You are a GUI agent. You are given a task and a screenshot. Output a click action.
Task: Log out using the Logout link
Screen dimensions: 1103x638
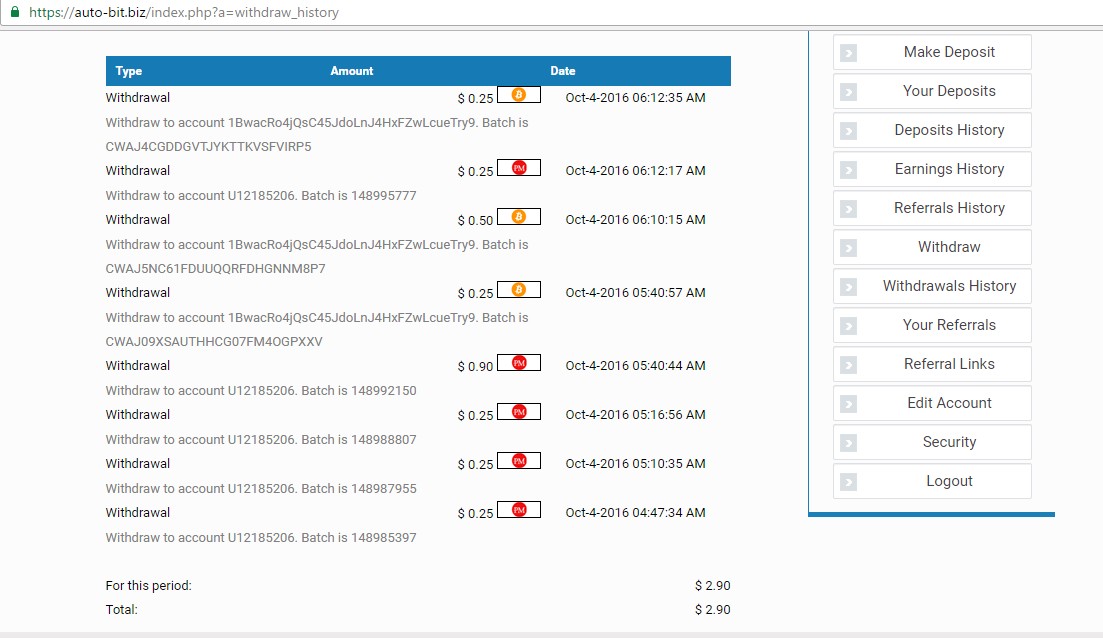coord(932,481)
